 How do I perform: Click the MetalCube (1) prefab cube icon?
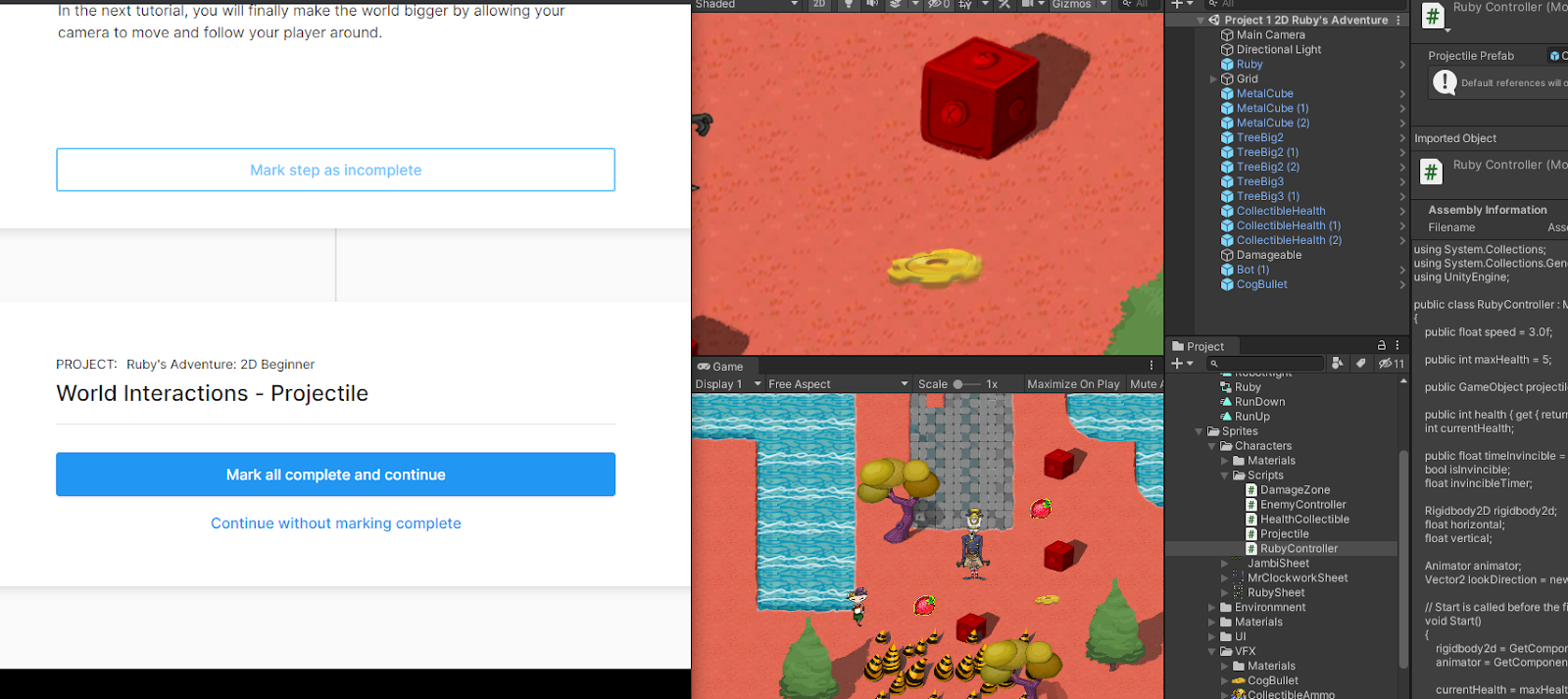pyautogui.click(x=1227, y=108)
